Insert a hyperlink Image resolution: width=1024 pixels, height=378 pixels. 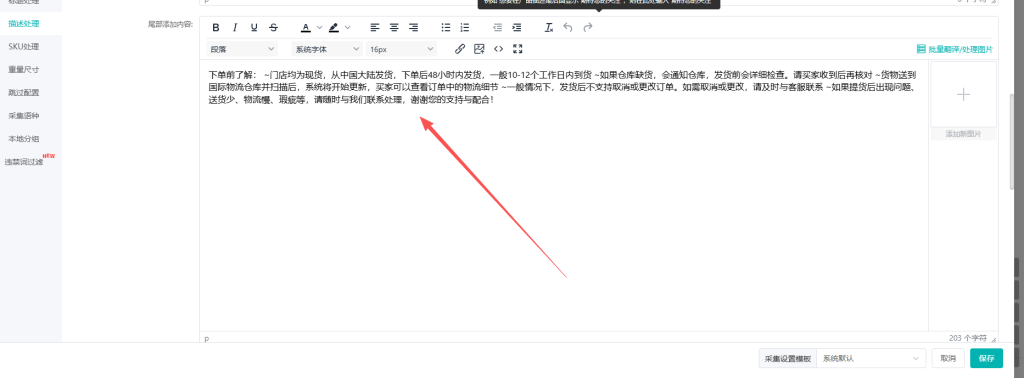(460, 49)
